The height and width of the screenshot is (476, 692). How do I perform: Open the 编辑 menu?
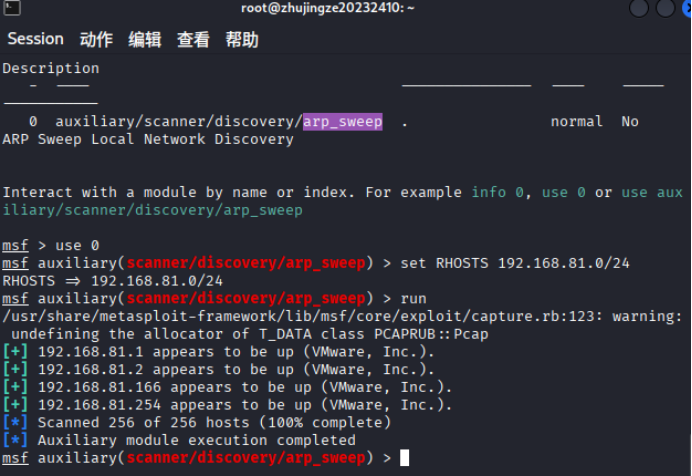pyautogui.click(x=145, y=39)
